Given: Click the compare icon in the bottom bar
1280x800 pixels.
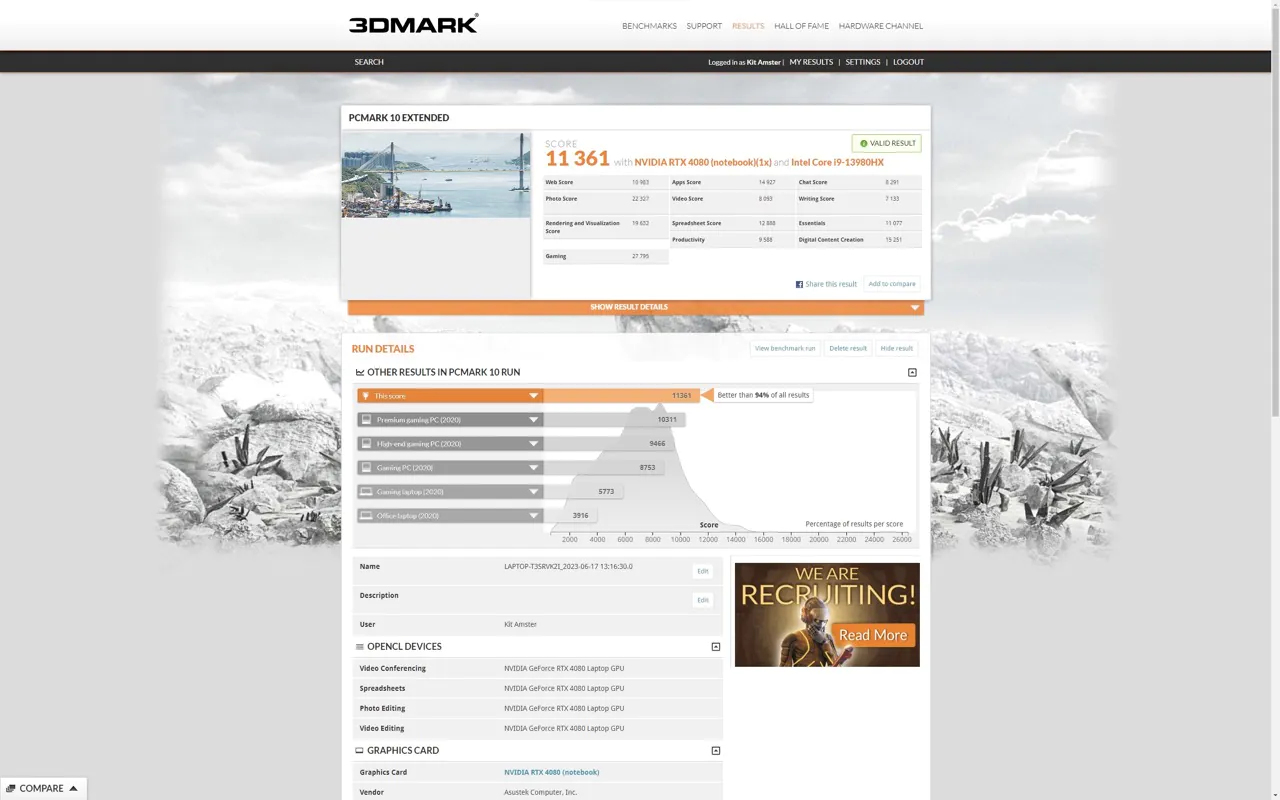Looking at the screenshot, I should tap(11, 789).
